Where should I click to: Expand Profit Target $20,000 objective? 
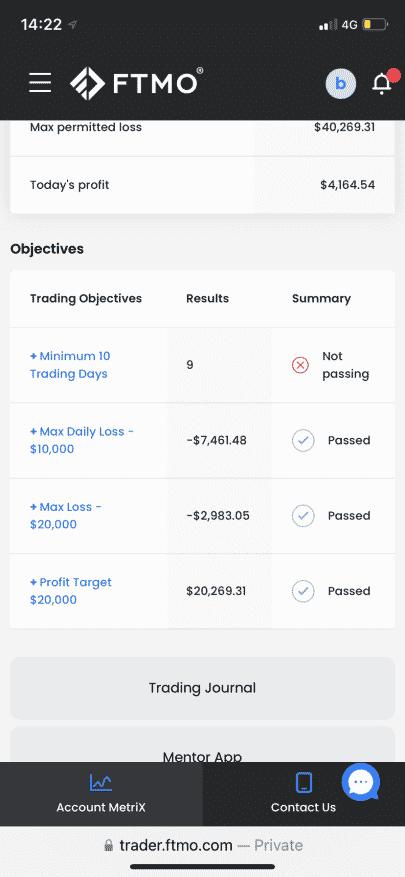[70, 591]
